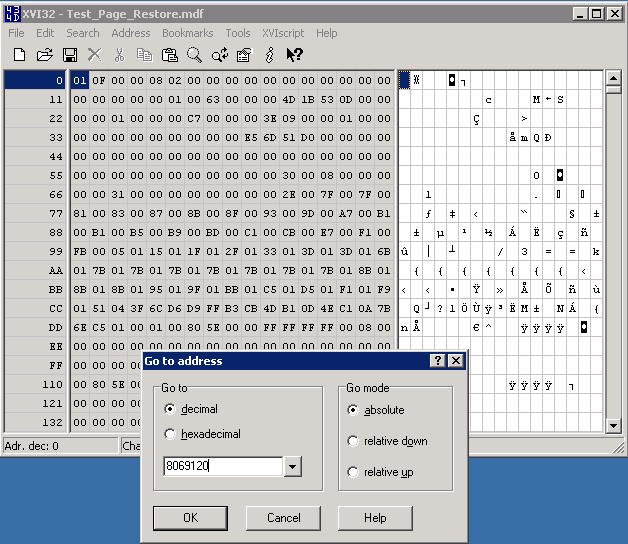Screen dimensions: 628x544
Task: Click the scroll down arrow of the hex view
Action: [x=613, y=426]
